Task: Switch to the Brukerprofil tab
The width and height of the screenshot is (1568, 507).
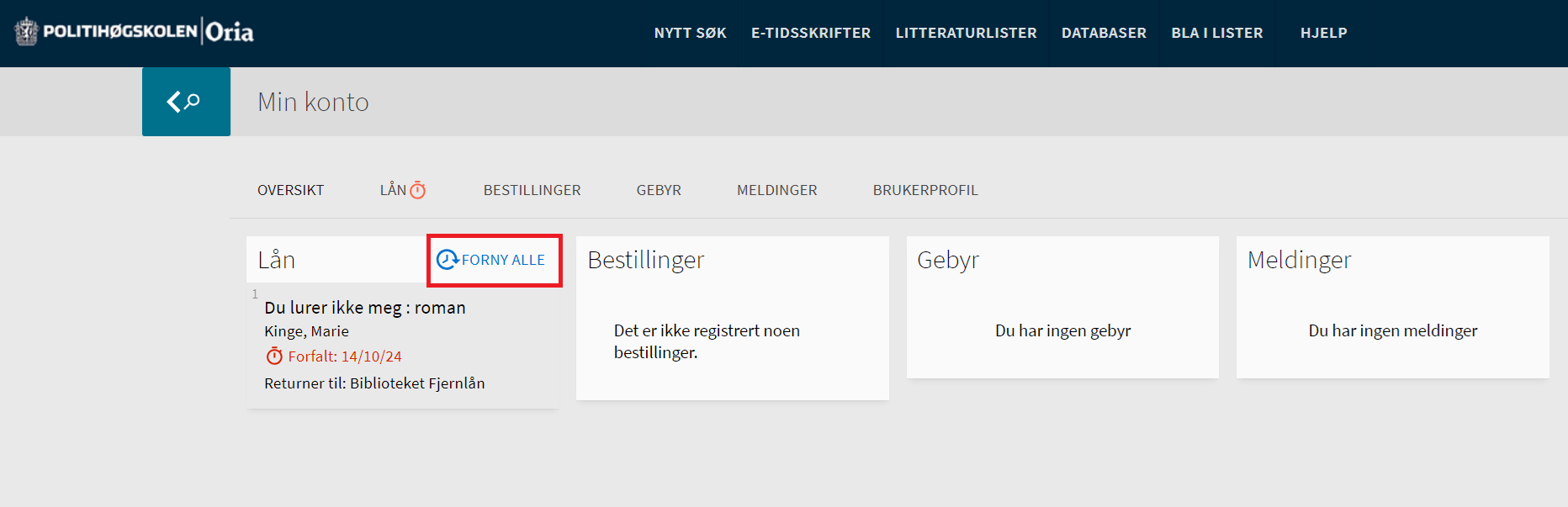Action: (925, 190)
